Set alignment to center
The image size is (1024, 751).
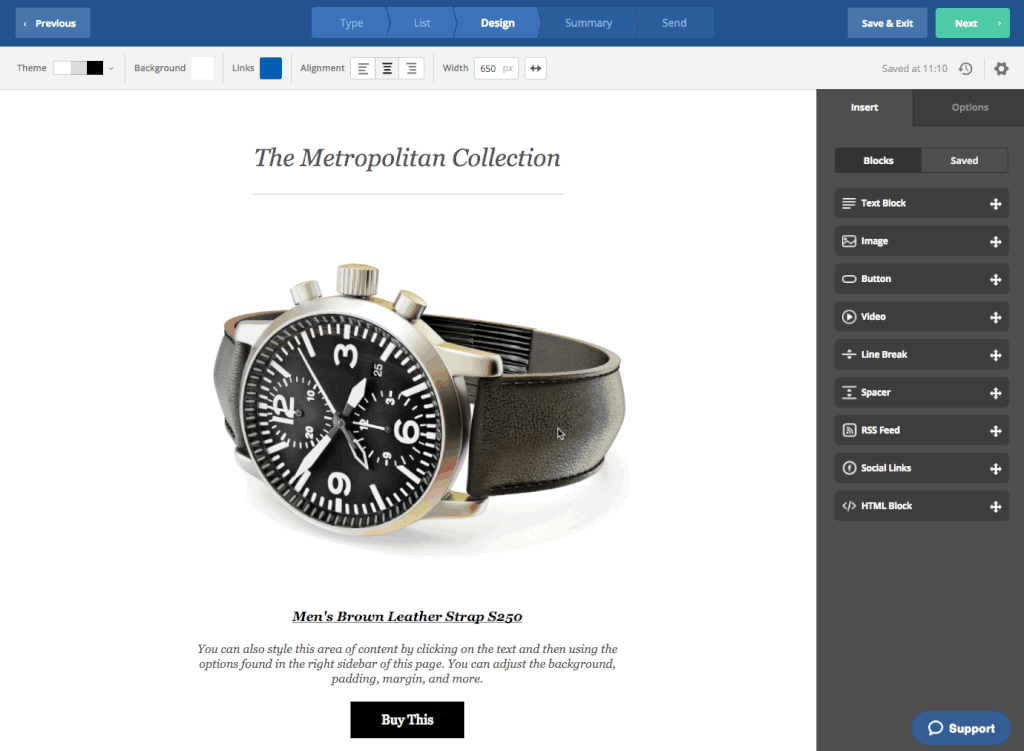[x=387, y=68]
